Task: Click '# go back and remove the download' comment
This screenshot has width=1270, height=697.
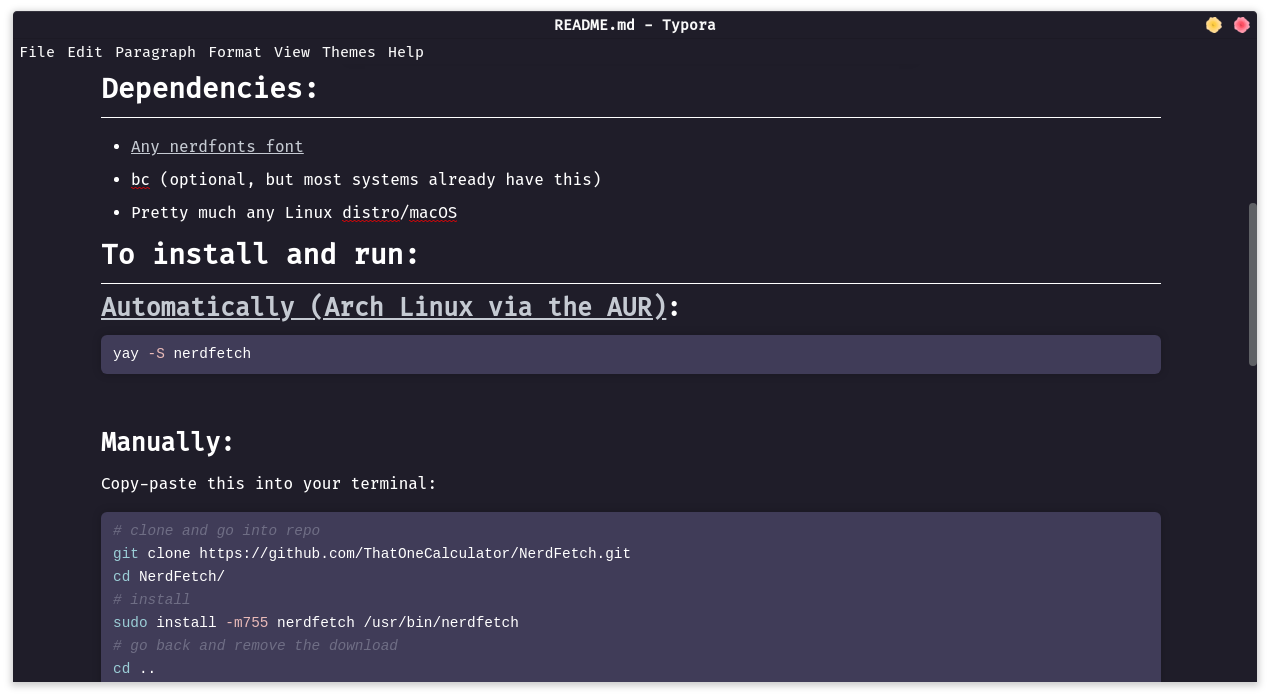Action: coord(255,646)
